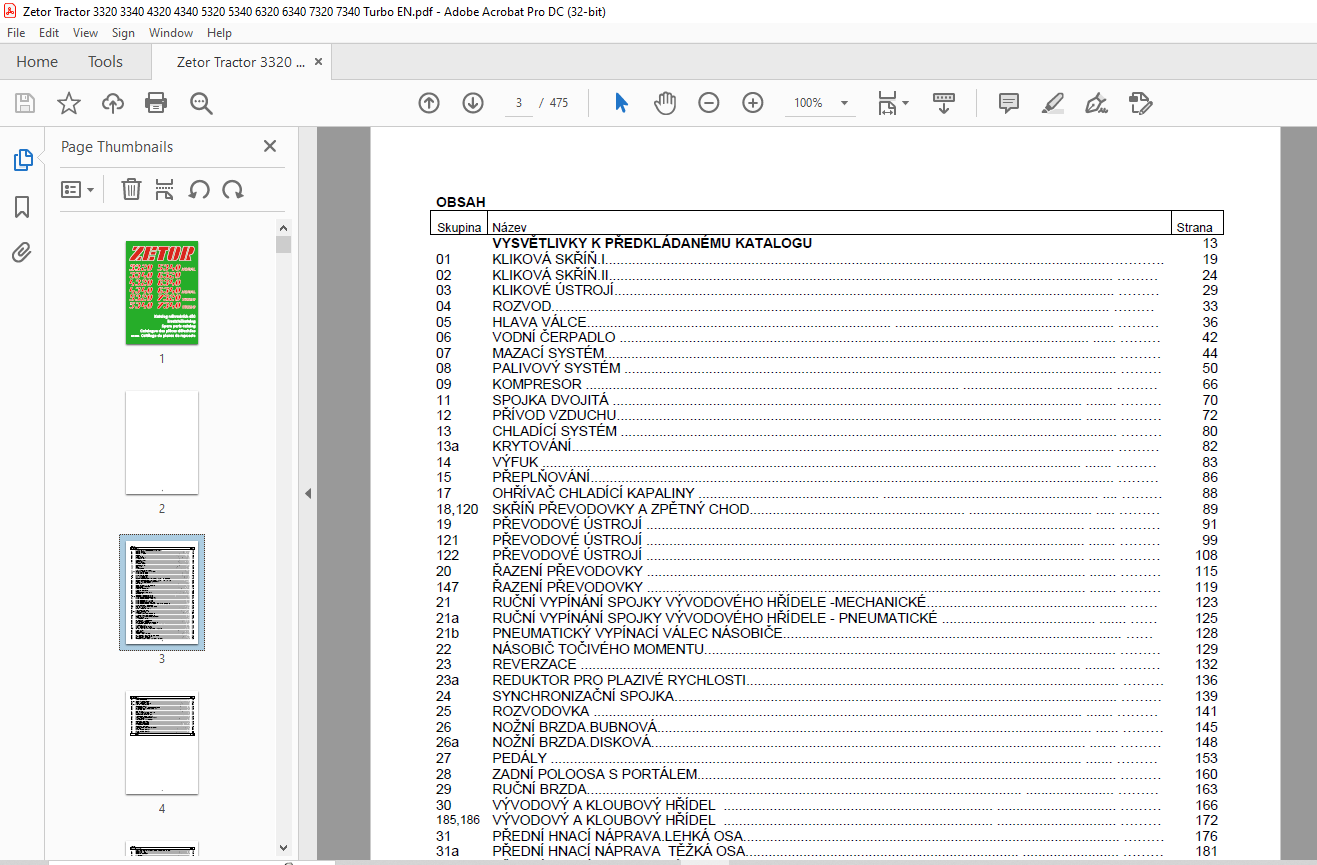Add a sticky note comment
Screen dimensions: 1317x865
click(x=1009, y=103)
